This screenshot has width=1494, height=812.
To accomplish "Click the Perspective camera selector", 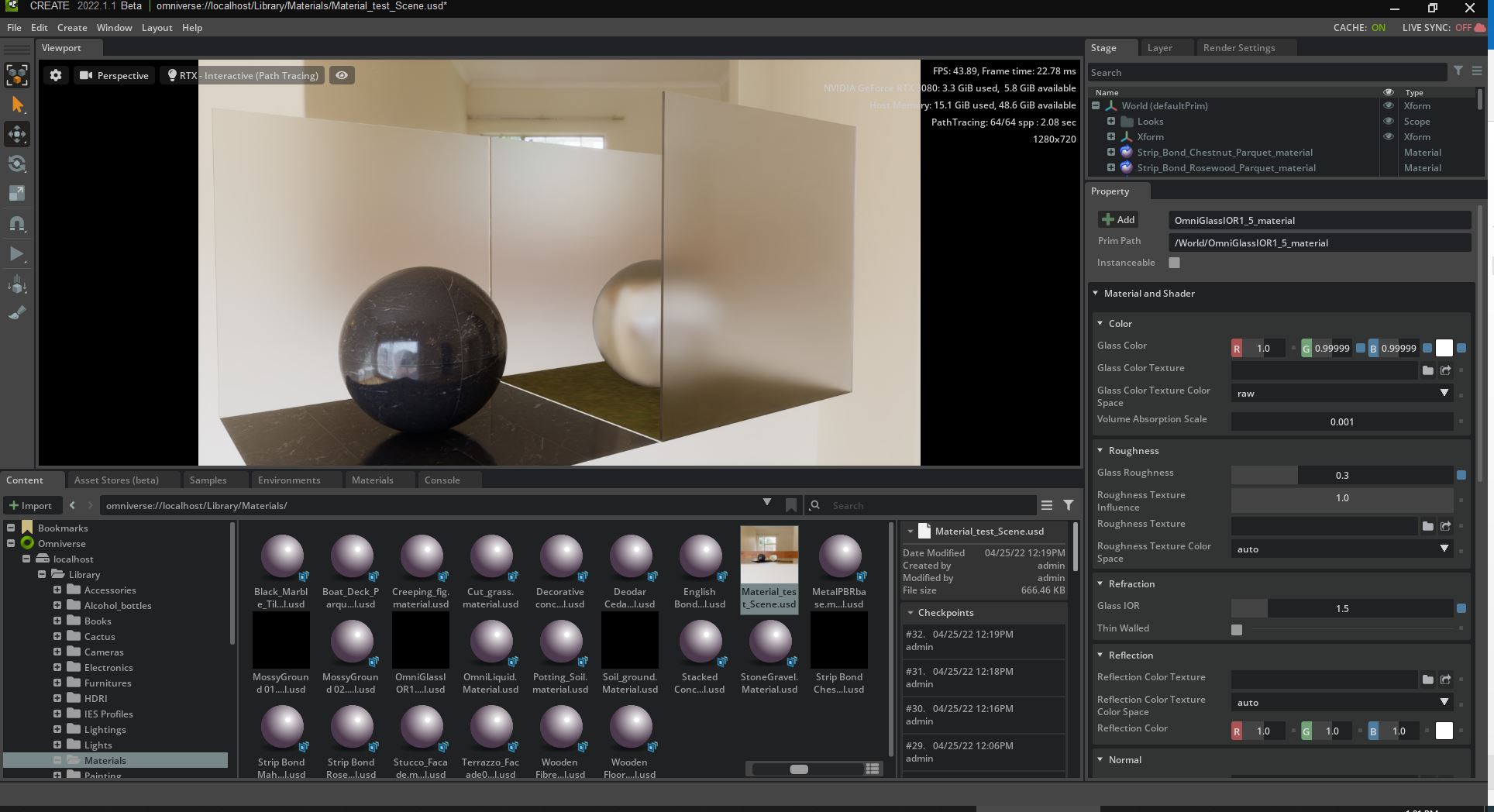I will 113,75.
